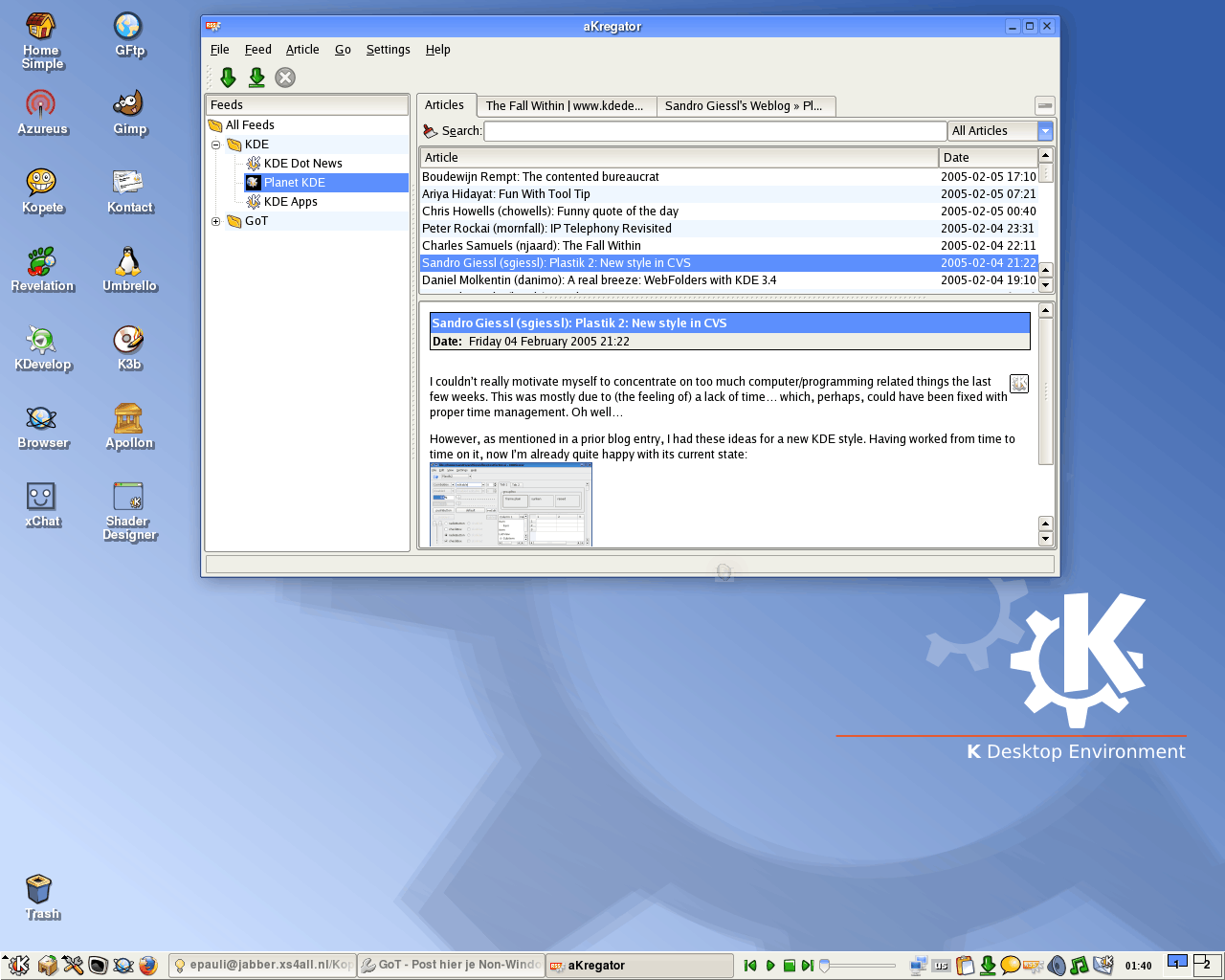
Task: Open the Feed menu
Action: (x=258, y=50)
